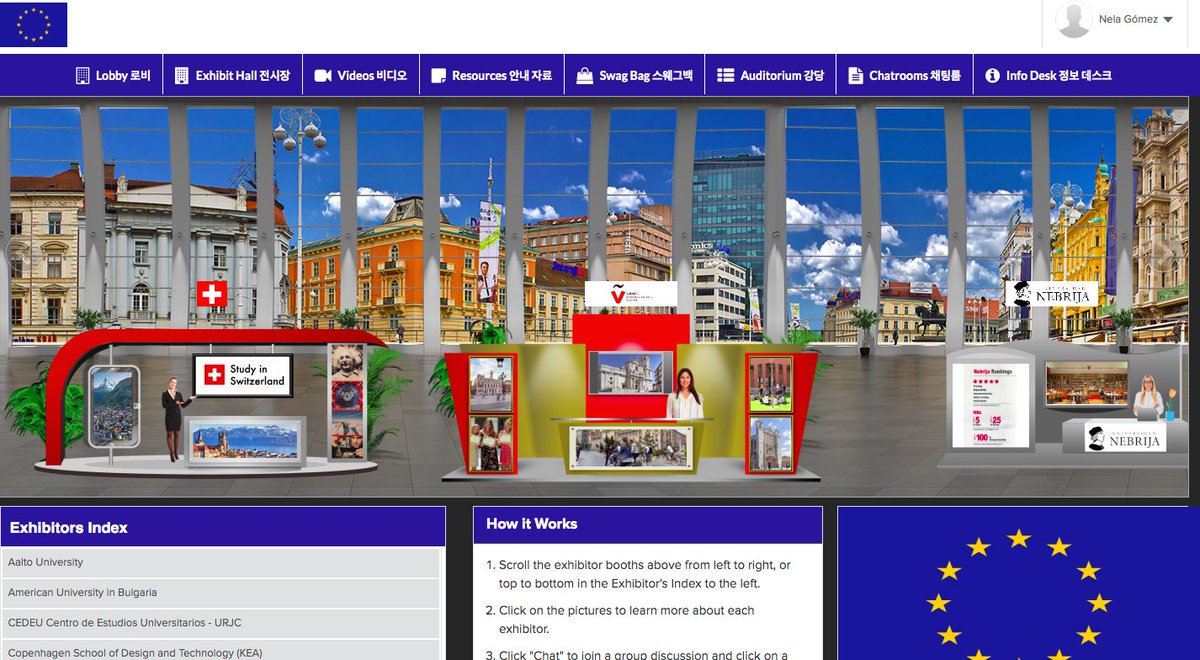This screenshot has width=1200, height=660.
Task: Click the bottom right tower photo on red booth
Action: 769,444
